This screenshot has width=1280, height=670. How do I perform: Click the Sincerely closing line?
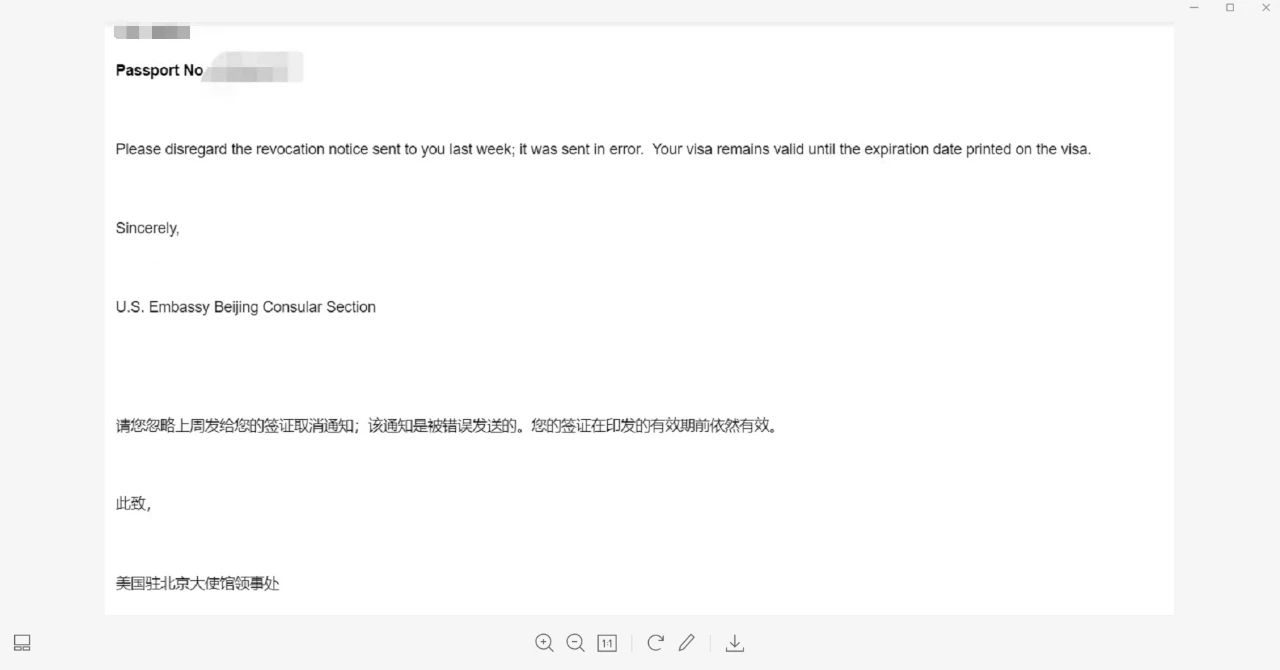146,228
